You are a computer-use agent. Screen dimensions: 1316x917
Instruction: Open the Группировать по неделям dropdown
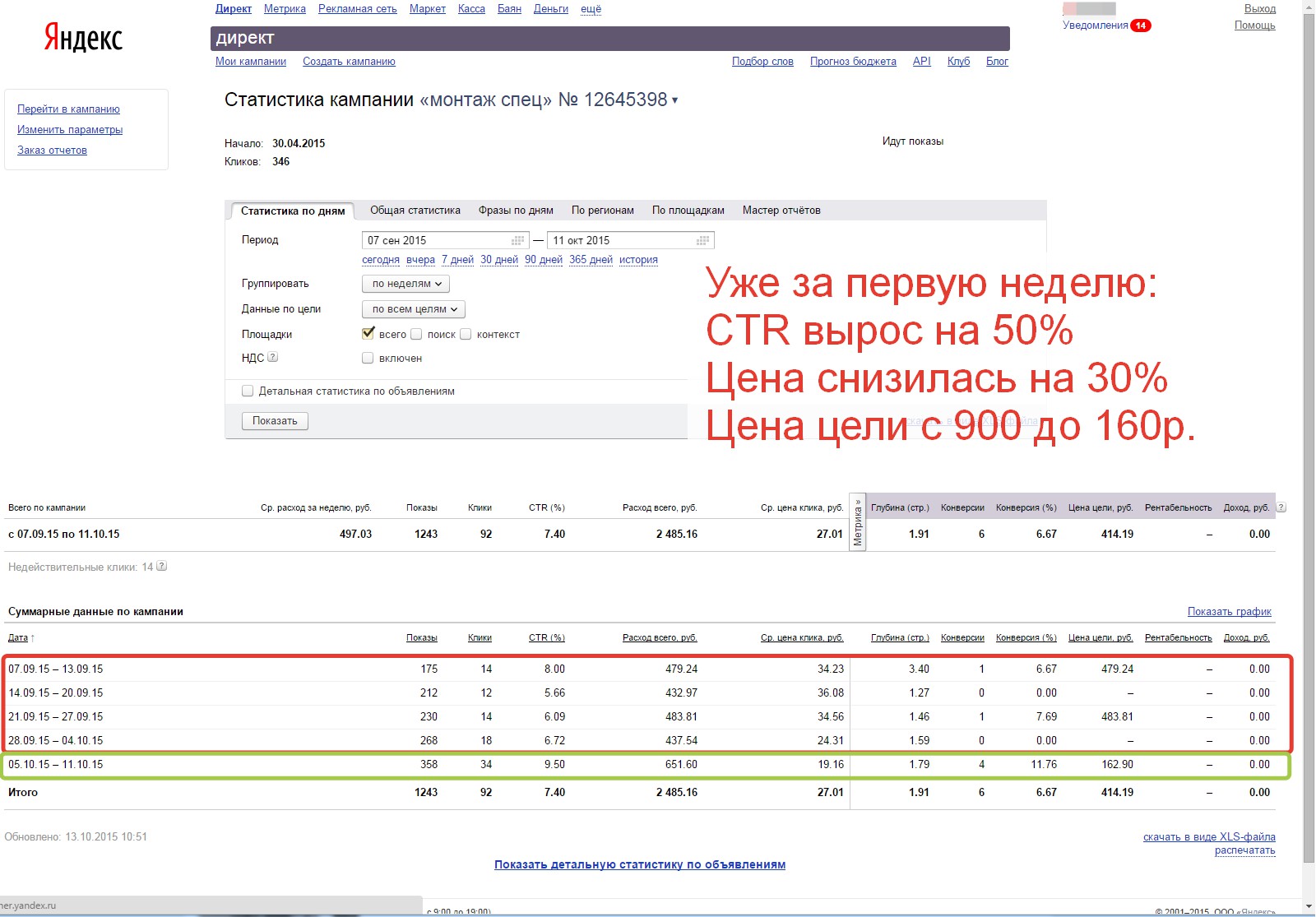(x=405, y=284)
